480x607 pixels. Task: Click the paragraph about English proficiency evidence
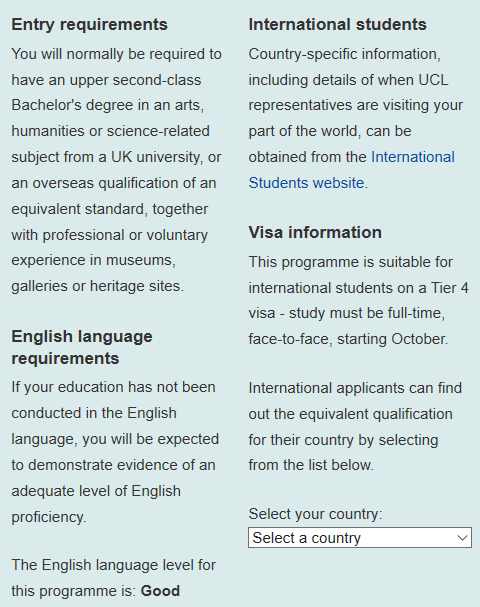pos(115,452)
